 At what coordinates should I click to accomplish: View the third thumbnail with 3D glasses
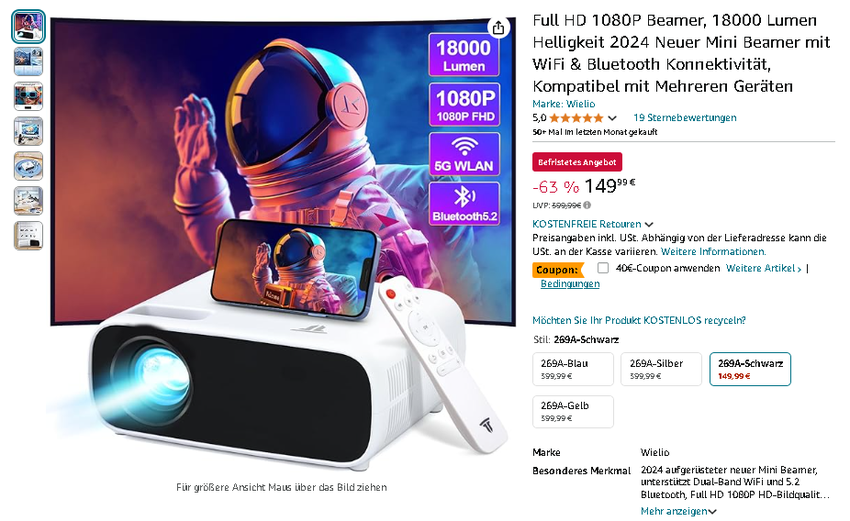[28, 96]
